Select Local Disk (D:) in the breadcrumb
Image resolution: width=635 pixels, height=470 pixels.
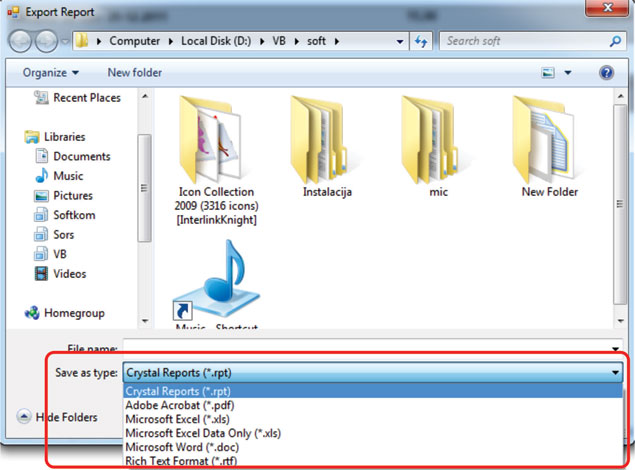point(216,41)
